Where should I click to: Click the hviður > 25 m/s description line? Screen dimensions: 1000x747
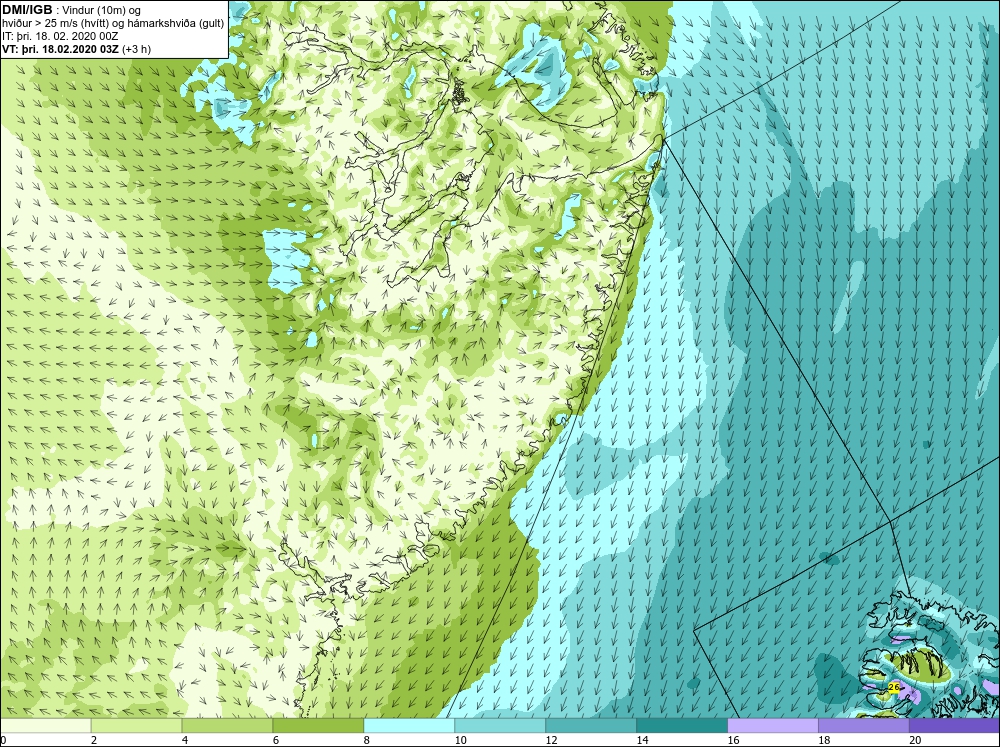point(113,24)
